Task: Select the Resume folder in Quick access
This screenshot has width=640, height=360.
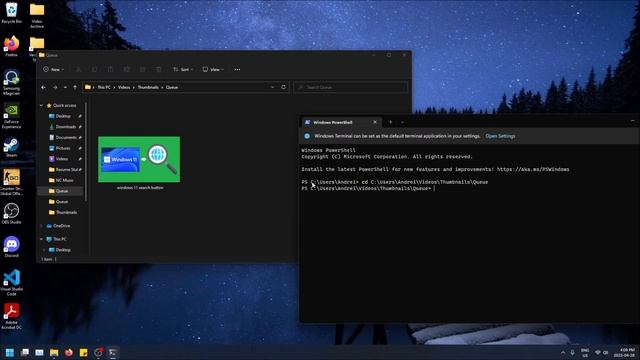Action: click(65, 169)
